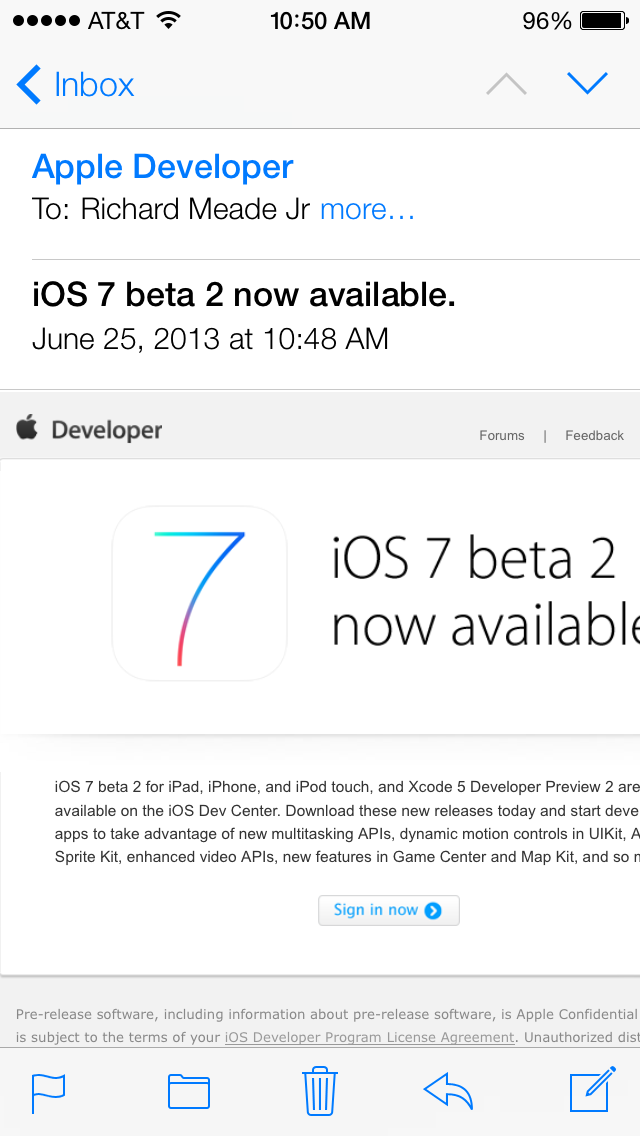Image resolution: width=640 pixels, height=1136 pixels.
Task: Go back to Inbox
Action: tap(76, 85)
